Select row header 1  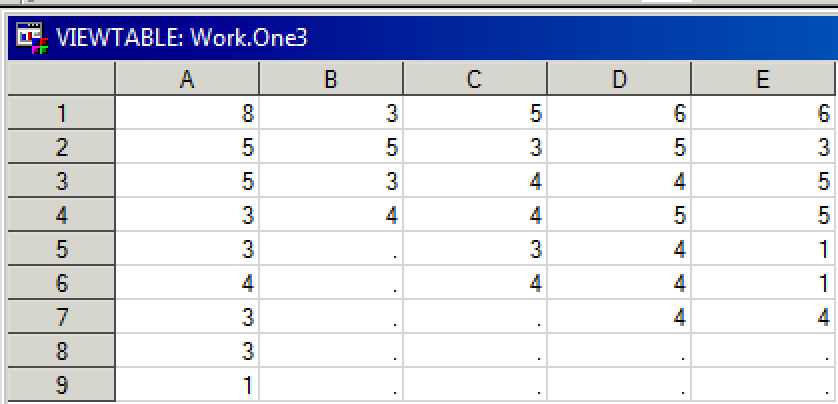pos(61,113)
